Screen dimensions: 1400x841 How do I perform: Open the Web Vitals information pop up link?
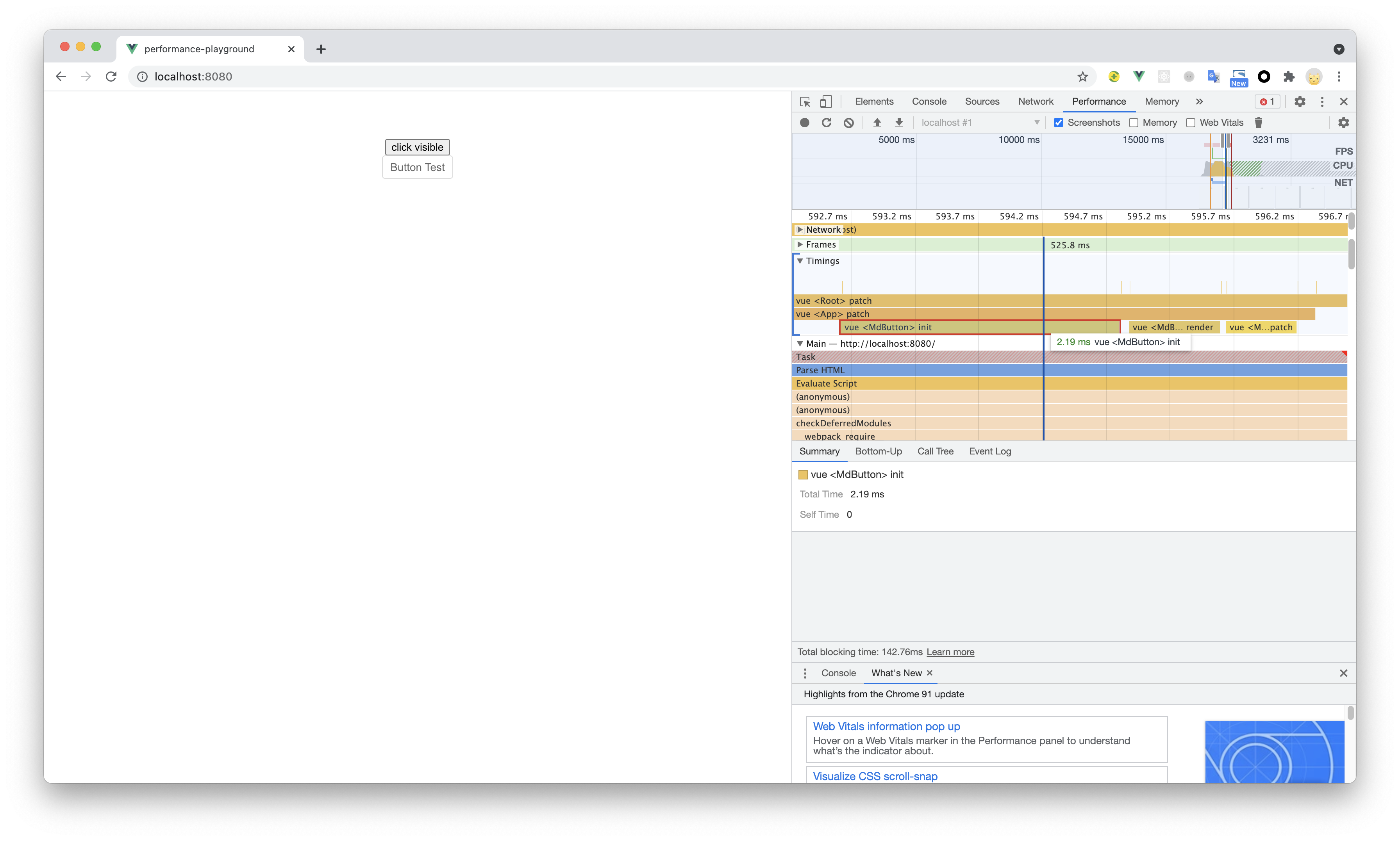(886, 726)
